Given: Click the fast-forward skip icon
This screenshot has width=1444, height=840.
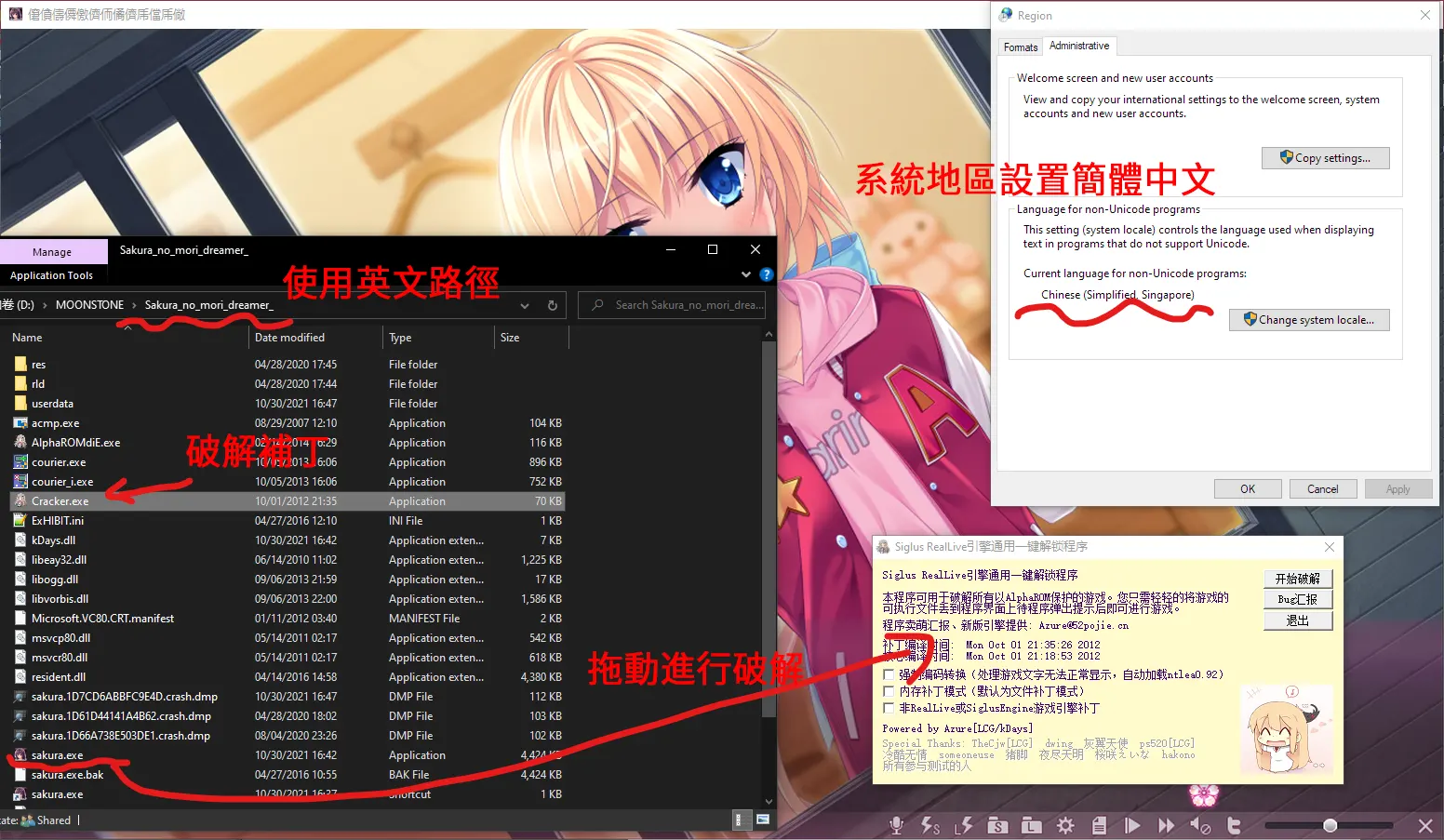Looking at the screenshot, I should click(1166, 825).
